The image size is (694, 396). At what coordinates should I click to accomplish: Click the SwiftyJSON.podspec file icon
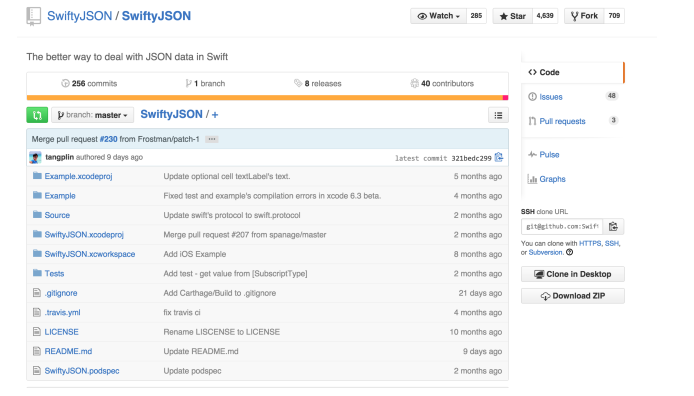tap(37, 371)
